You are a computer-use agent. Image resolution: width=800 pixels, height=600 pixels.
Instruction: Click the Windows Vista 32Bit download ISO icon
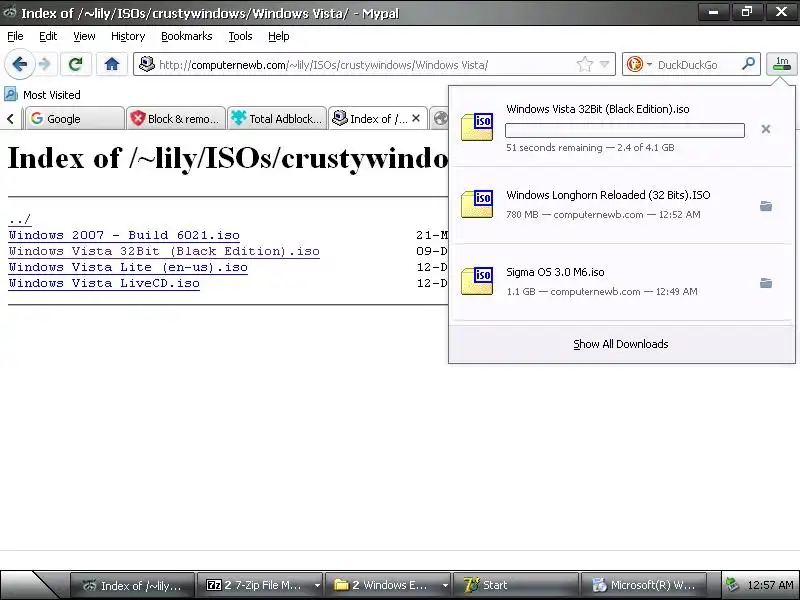click(x=477, y=127)
